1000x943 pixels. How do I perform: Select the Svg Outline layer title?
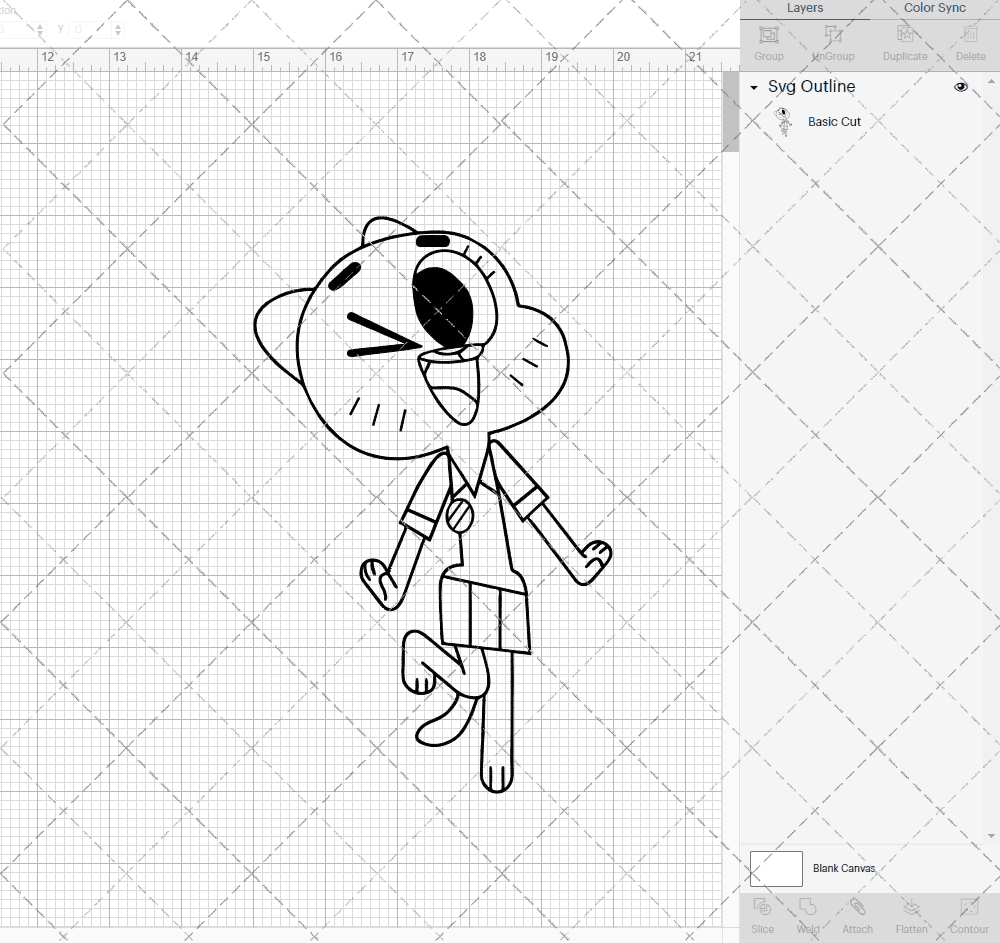[811, 87]
